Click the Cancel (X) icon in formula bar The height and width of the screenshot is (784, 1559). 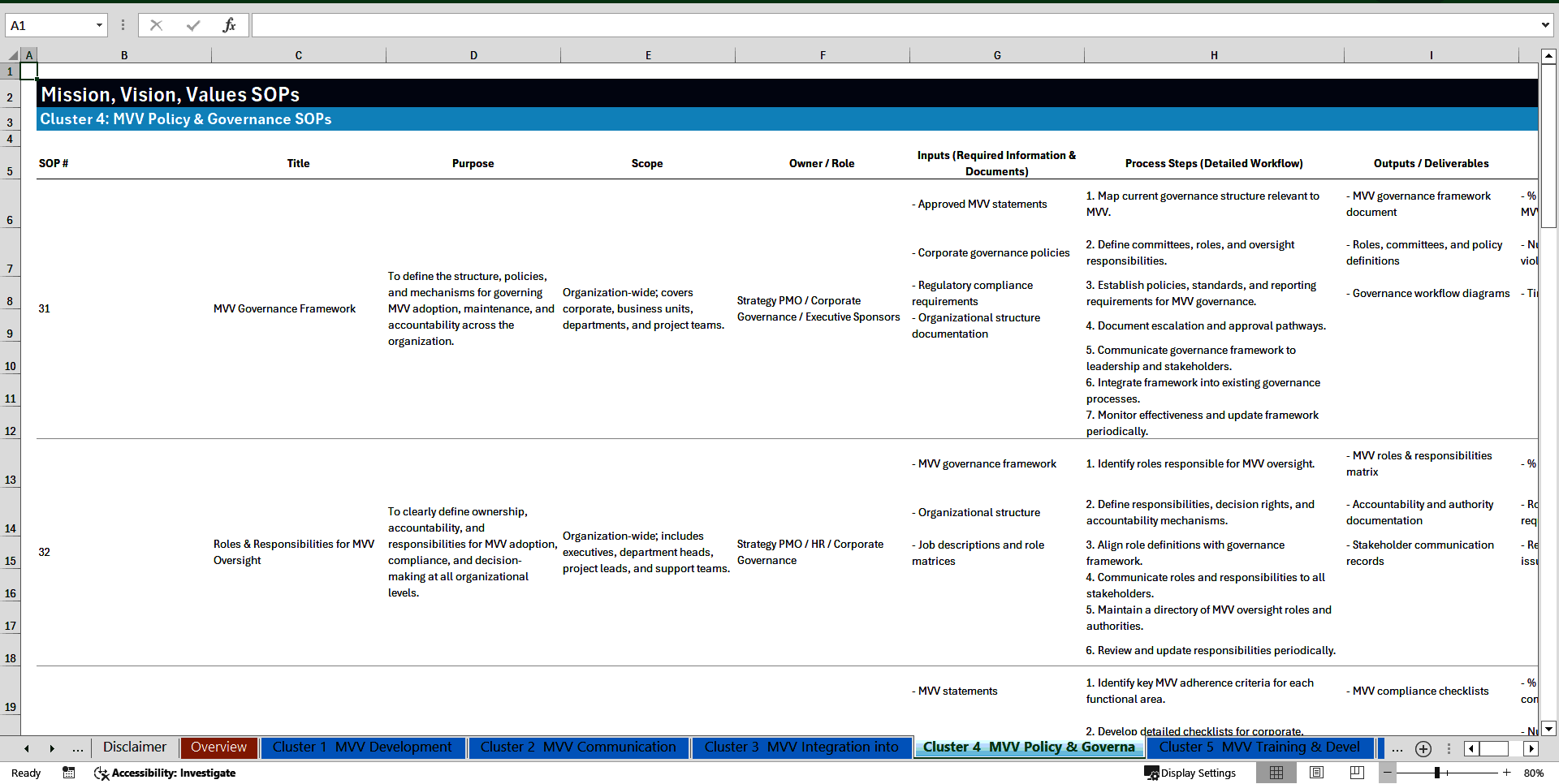click(156, 25)
